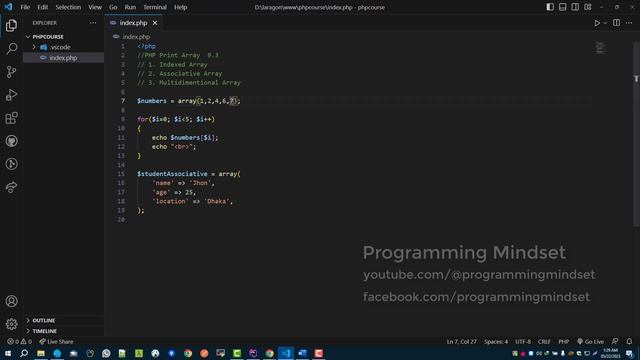Open the View menu
The width and height of the screenshot is (640, 360).
pos(95,7)
